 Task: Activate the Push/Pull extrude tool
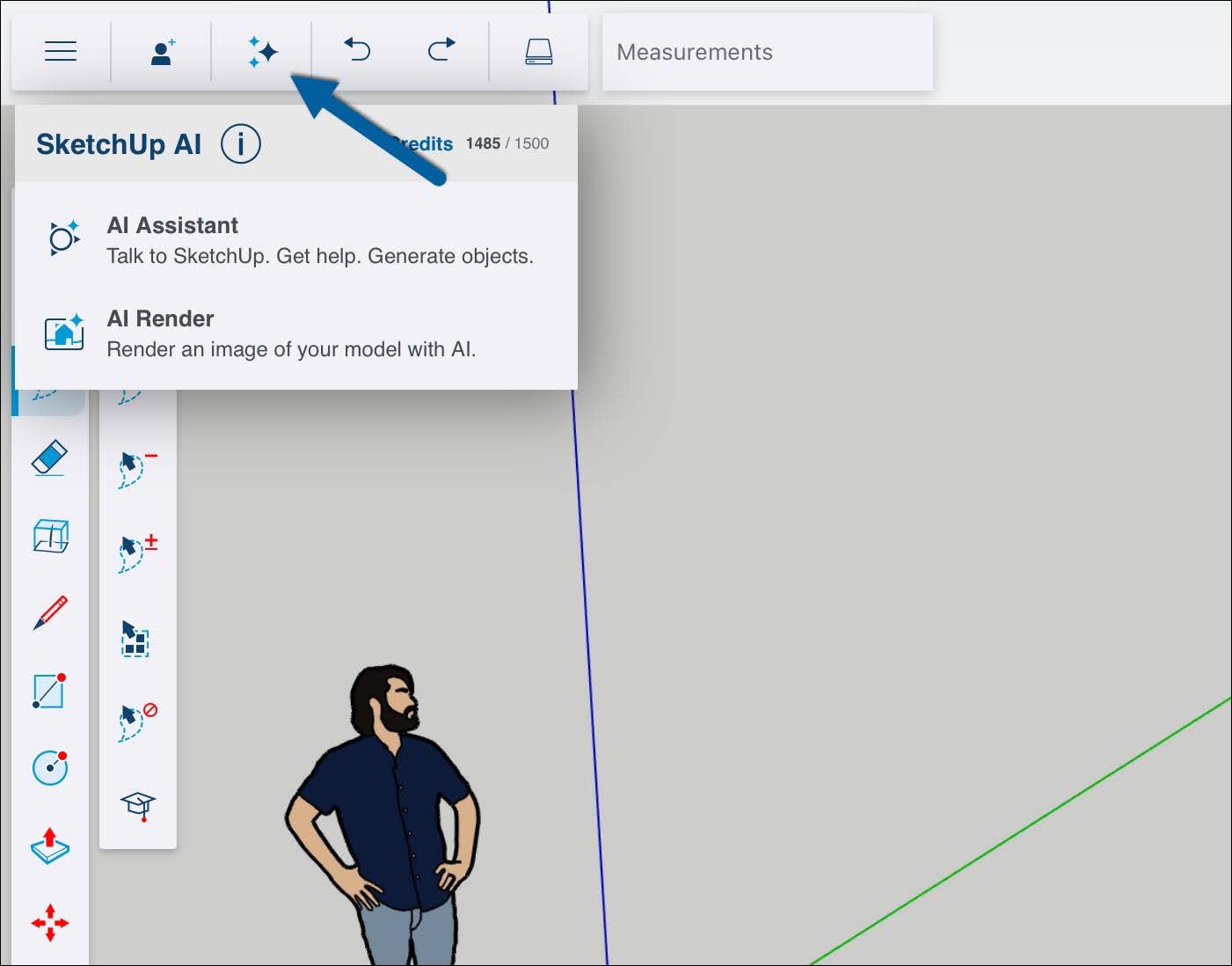(x=50, y=846)
